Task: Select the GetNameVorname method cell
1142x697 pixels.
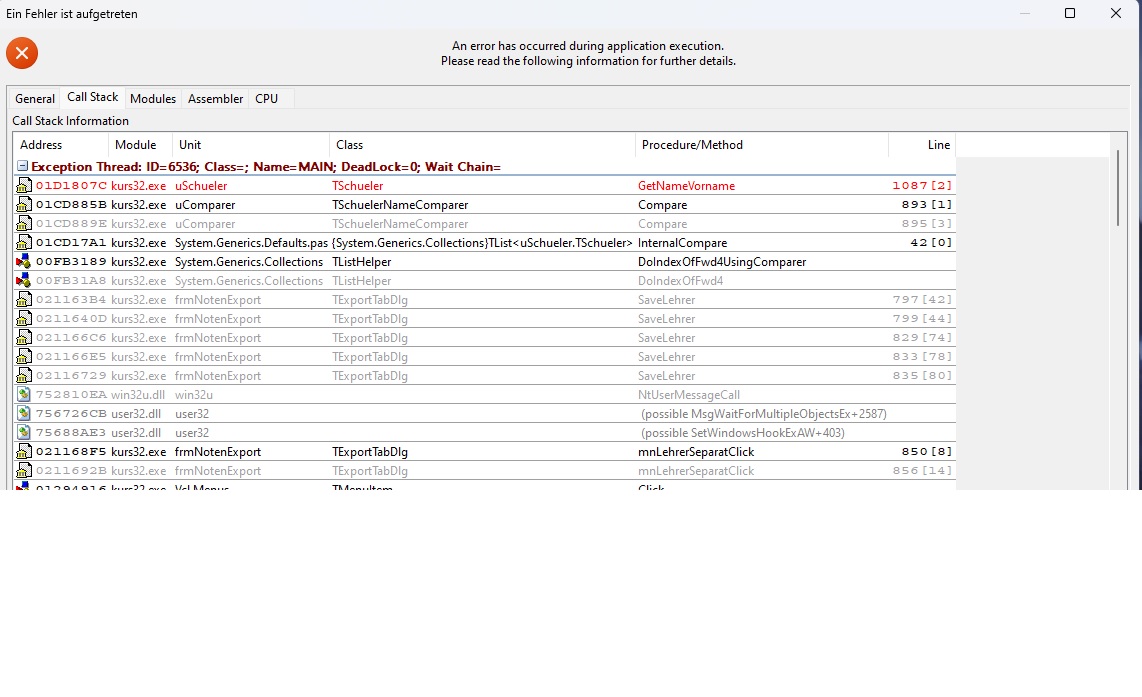Action: click(686, 186)
